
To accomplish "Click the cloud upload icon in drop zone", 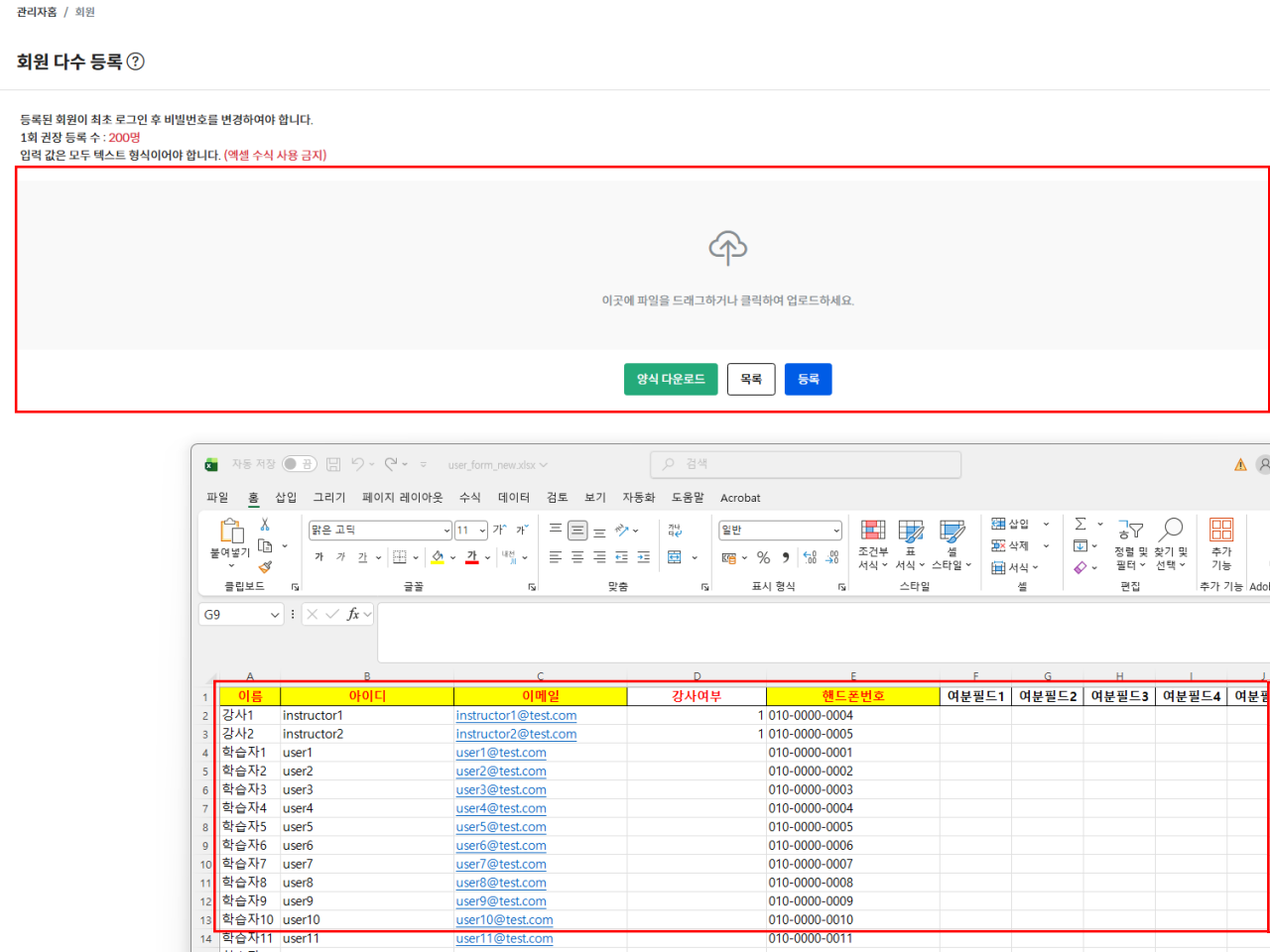I will (727, 248).
